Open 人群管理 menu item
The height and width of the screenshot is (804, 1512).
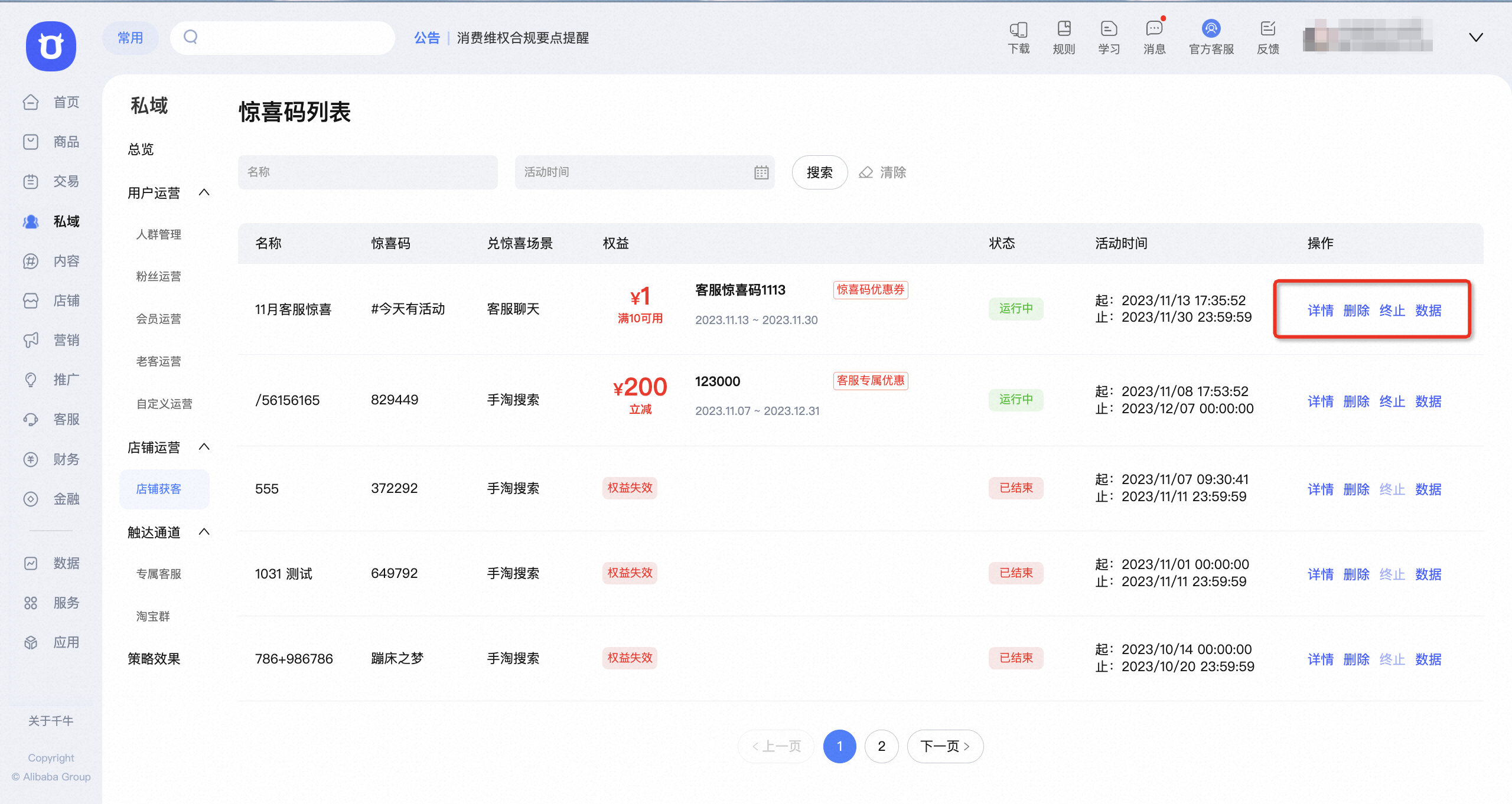(159, 234)
